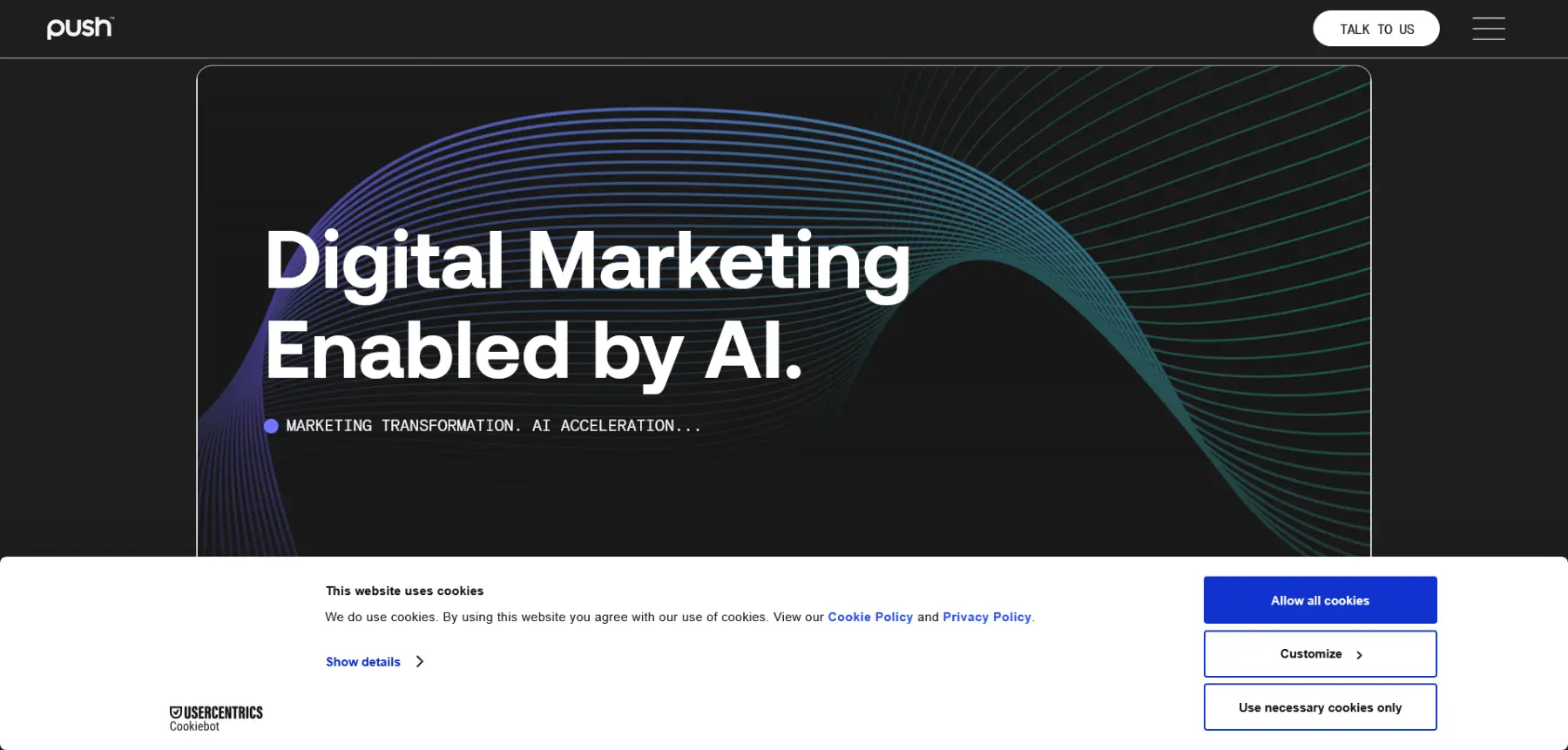Click the purple dot beside tagline

pos(271,426)
